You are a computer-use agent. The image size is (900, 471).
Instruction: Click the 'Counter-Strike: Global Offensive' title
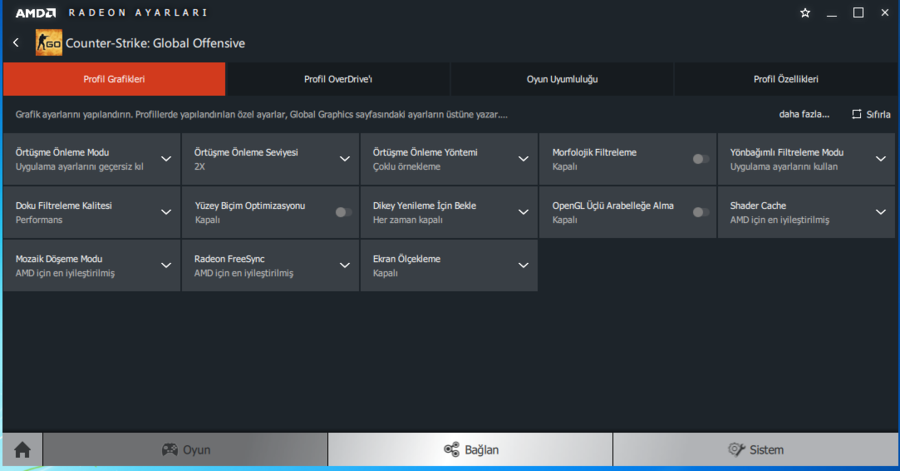155,43
